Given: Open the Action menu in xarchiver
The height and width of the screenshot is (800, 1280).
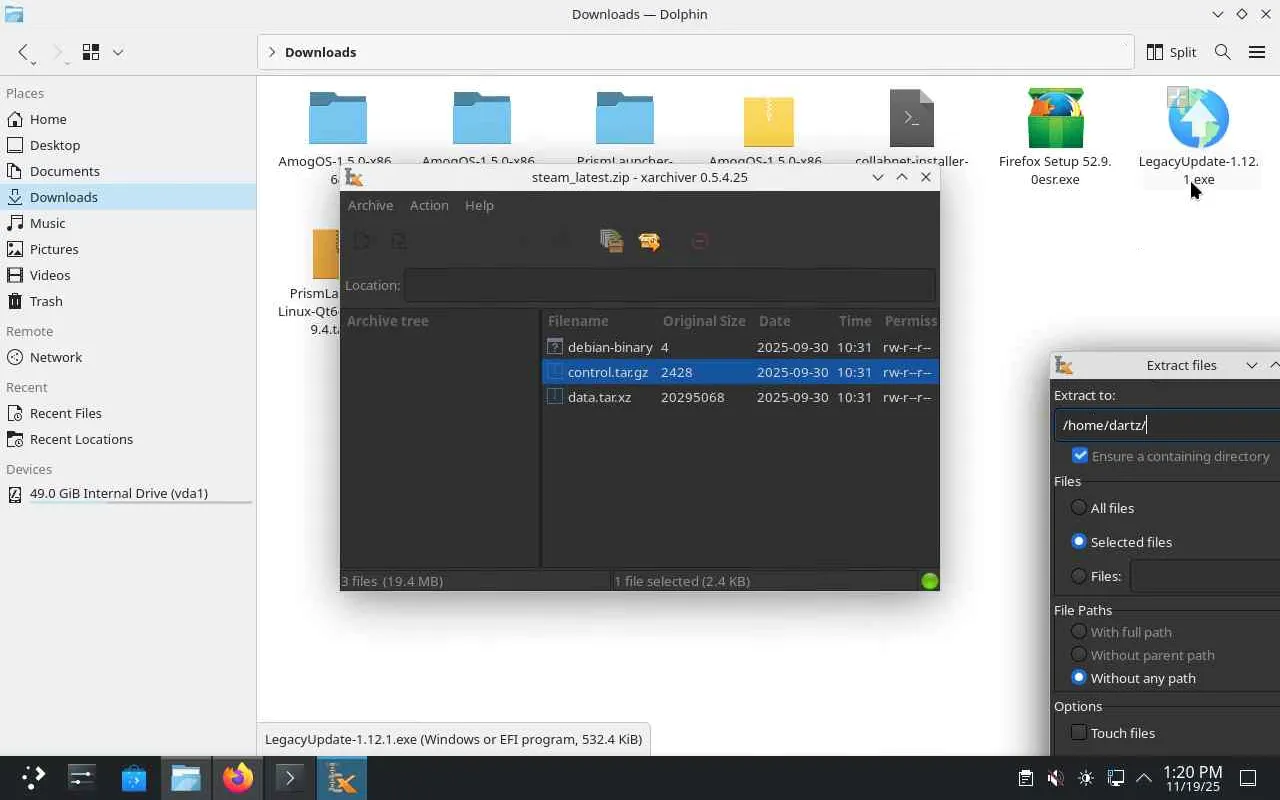Looking at the screenshot, I should pyautogui.click(x=429, y=205).
